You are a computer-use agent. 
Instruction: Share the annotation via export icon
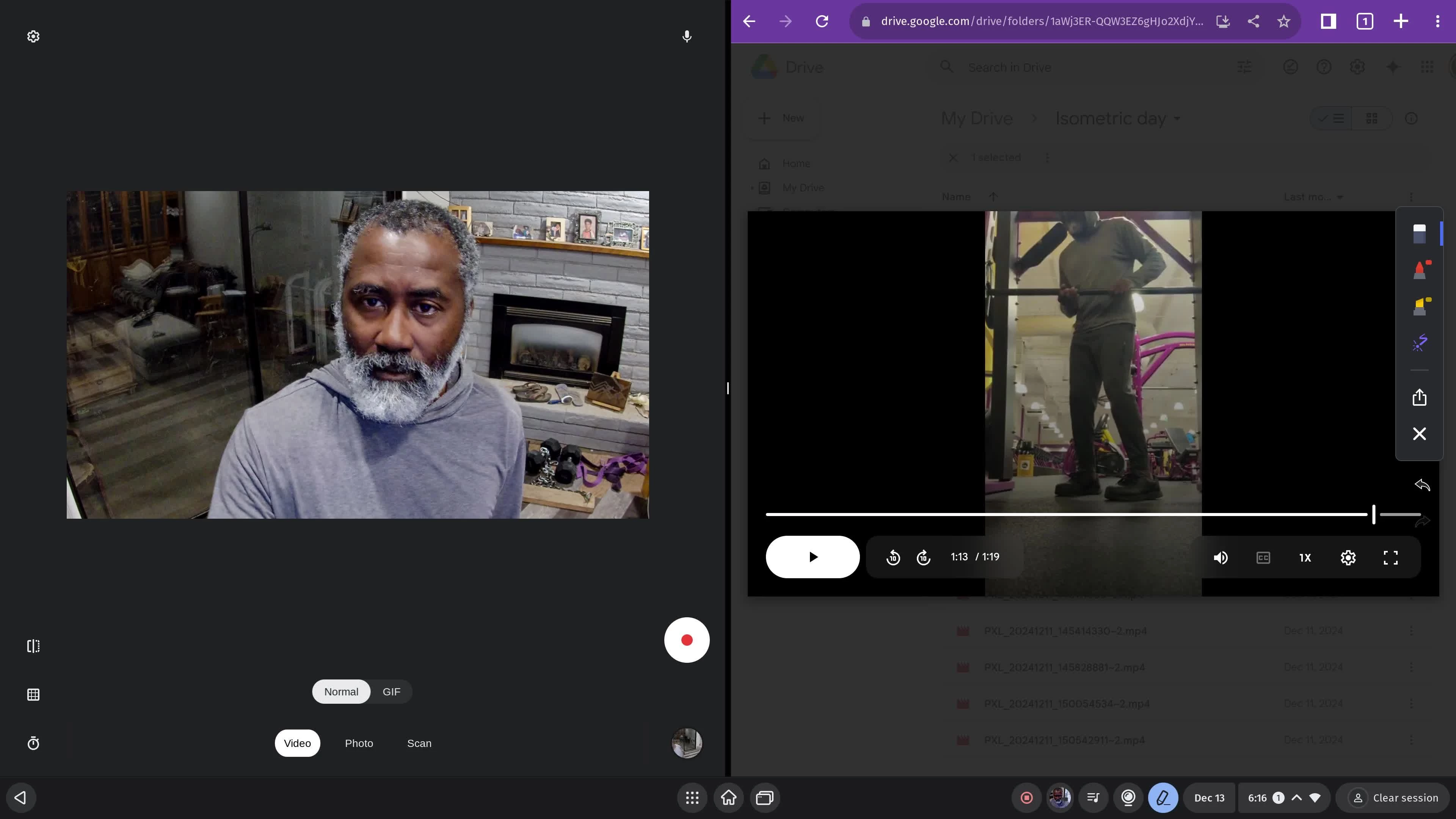[x=1419, y=397]
